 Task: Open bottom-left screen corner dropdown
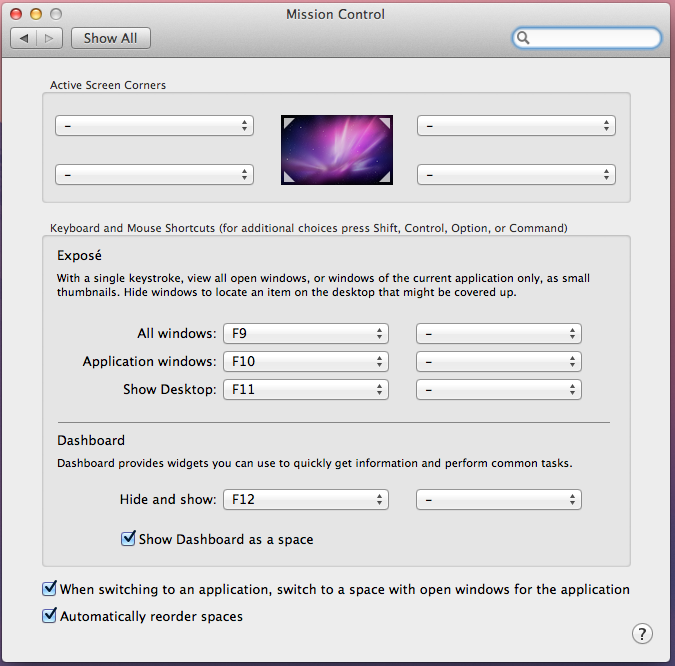154,175
